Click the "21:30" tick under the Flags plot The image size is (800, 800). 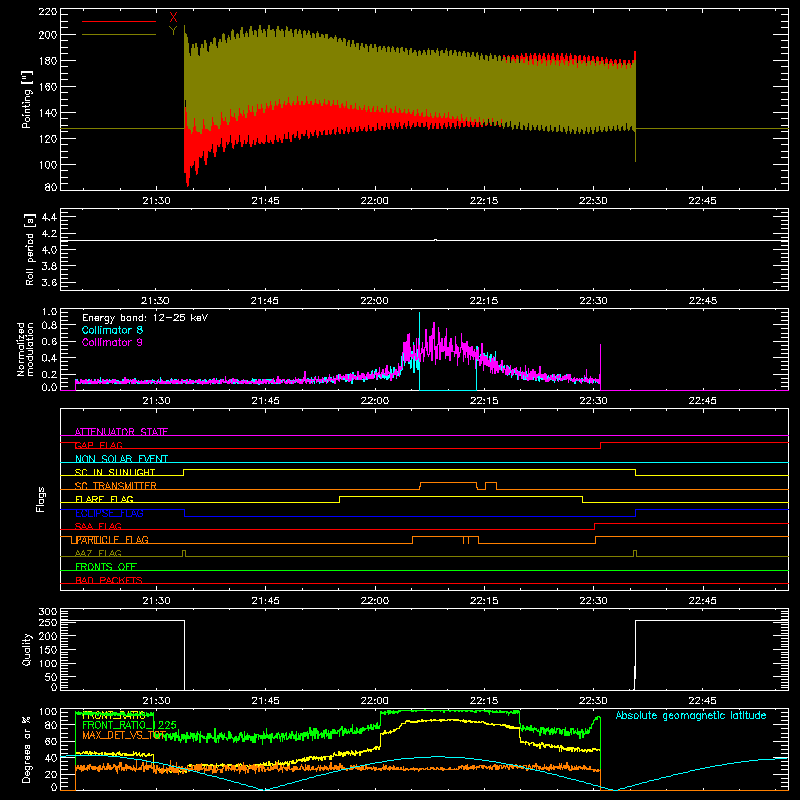coord(156,601)
